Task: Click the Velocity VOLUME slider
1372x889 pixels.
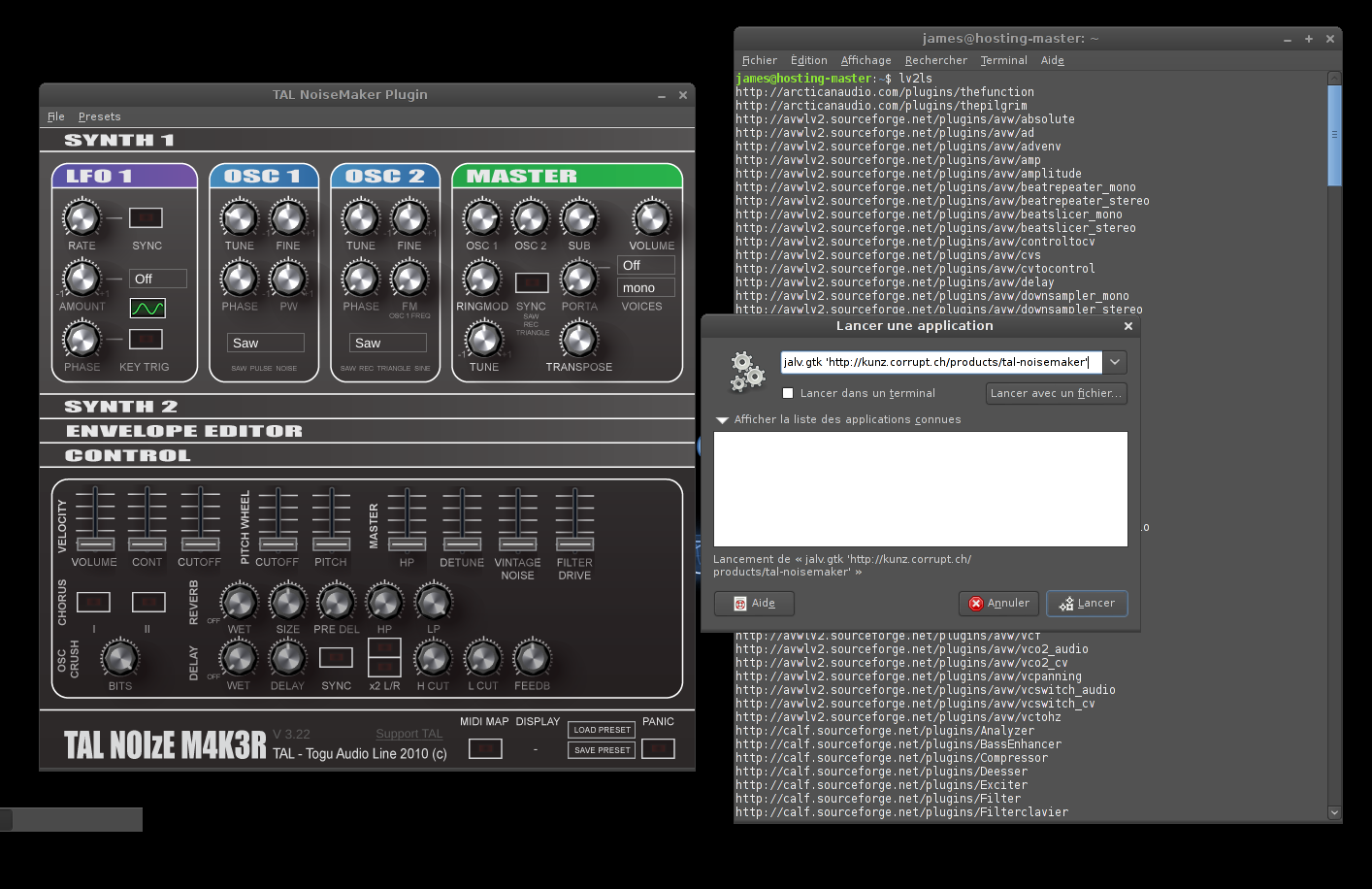Action: pyautogui.click(x=95, y=543)
